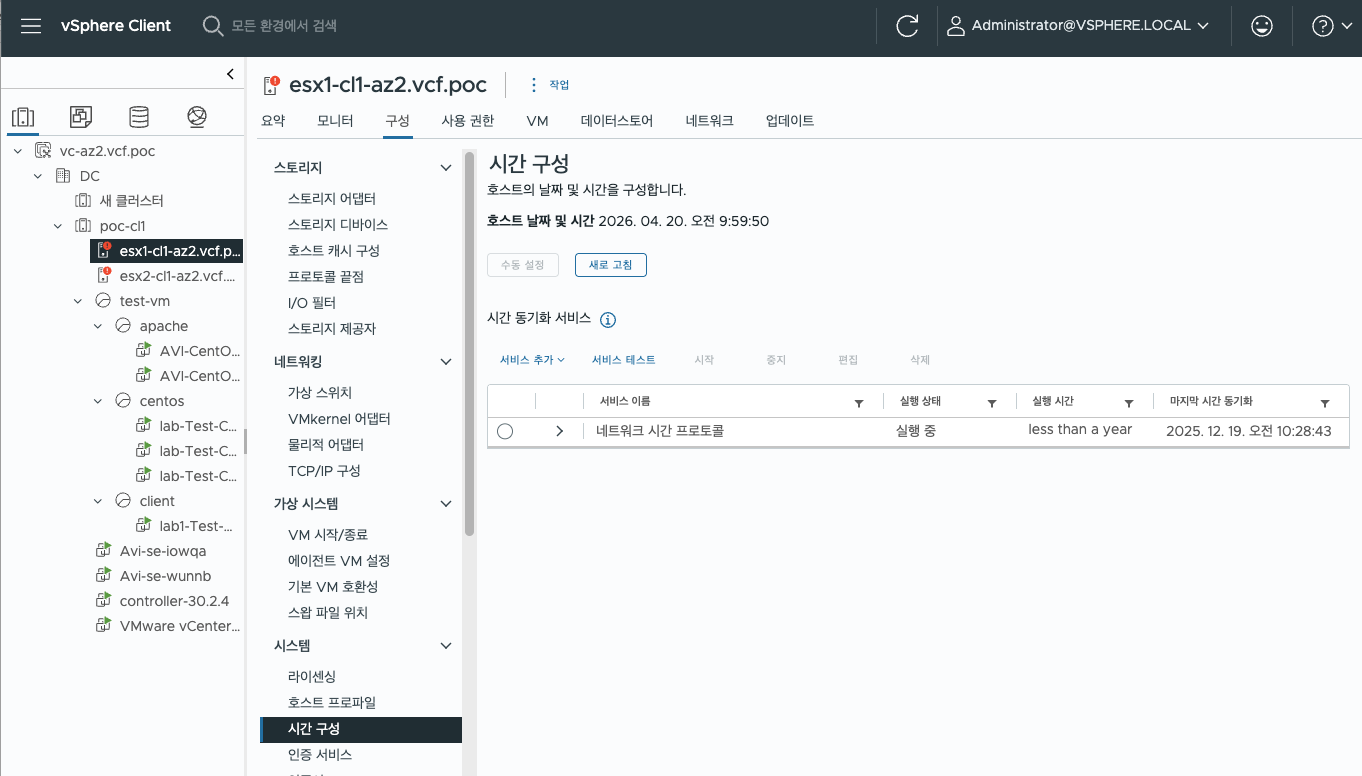The image size is (1362, 776).
Task: Collapse the 네트워킹 section
Action: tap(446, 362)
